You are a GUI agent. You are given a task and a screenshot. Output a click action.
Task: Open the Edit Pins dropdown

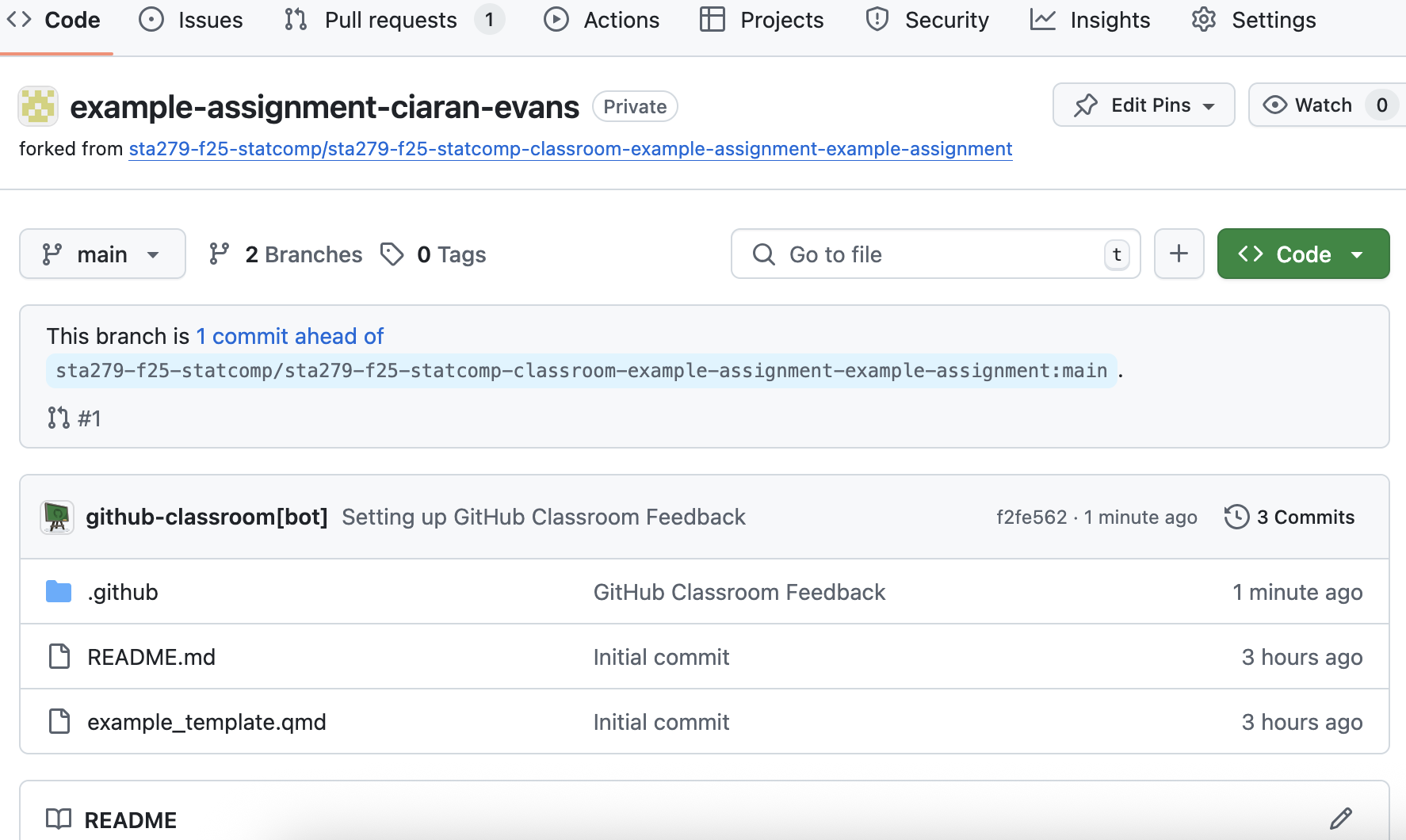tap(1143, 105)
